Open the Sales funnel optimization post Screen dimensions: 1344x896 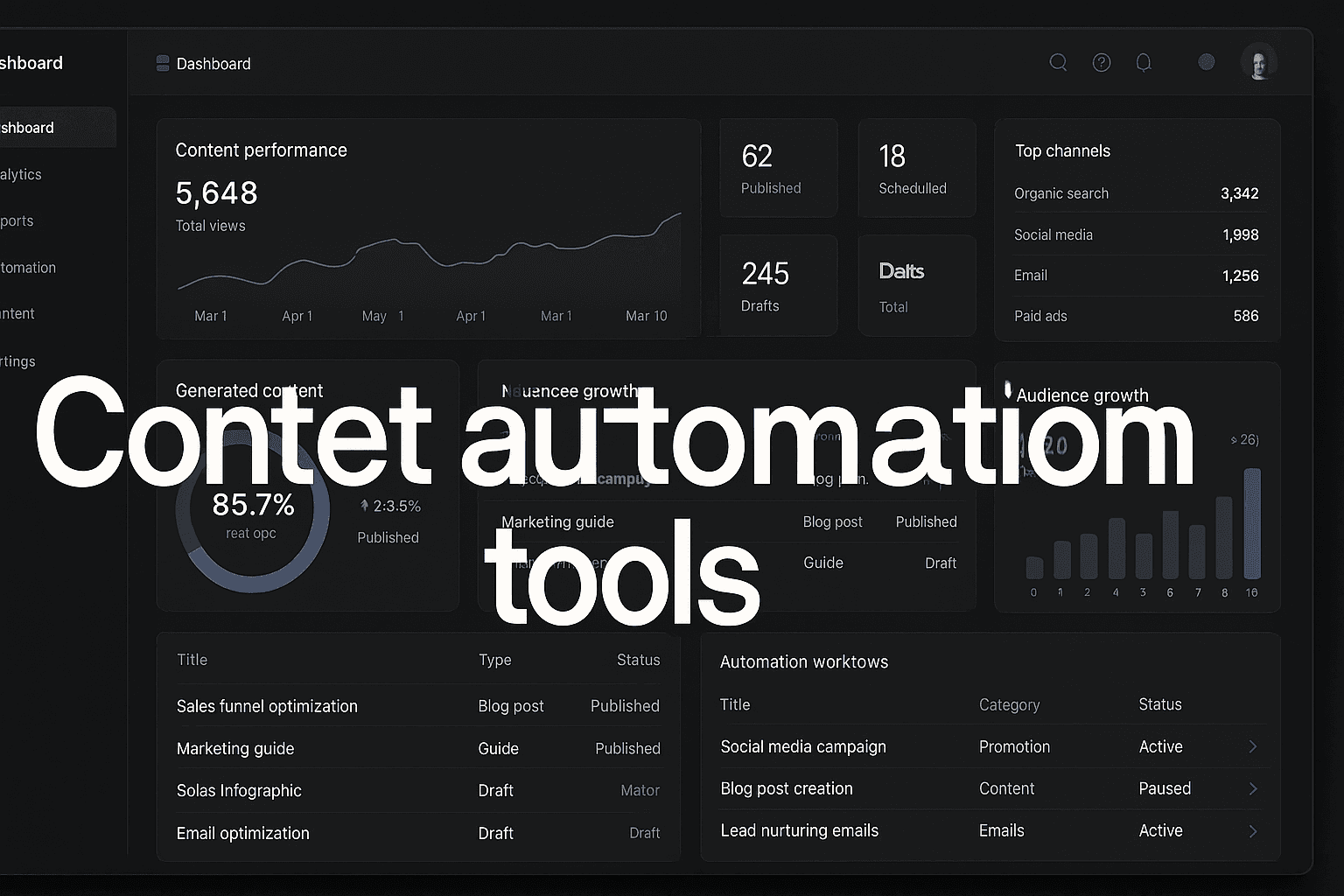[x=267, y=706]
